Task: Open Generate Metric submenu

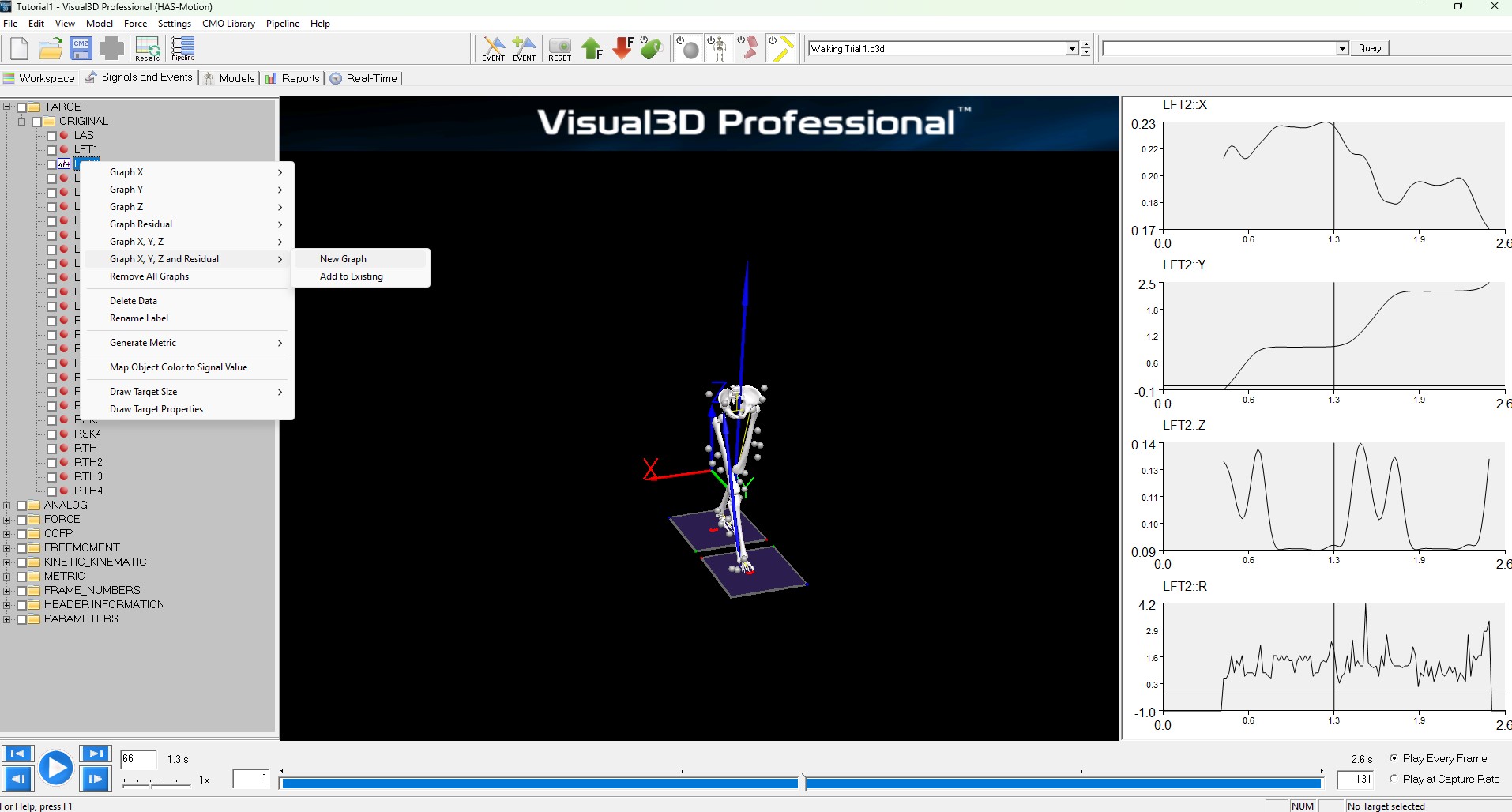Action: click(189, 343)
